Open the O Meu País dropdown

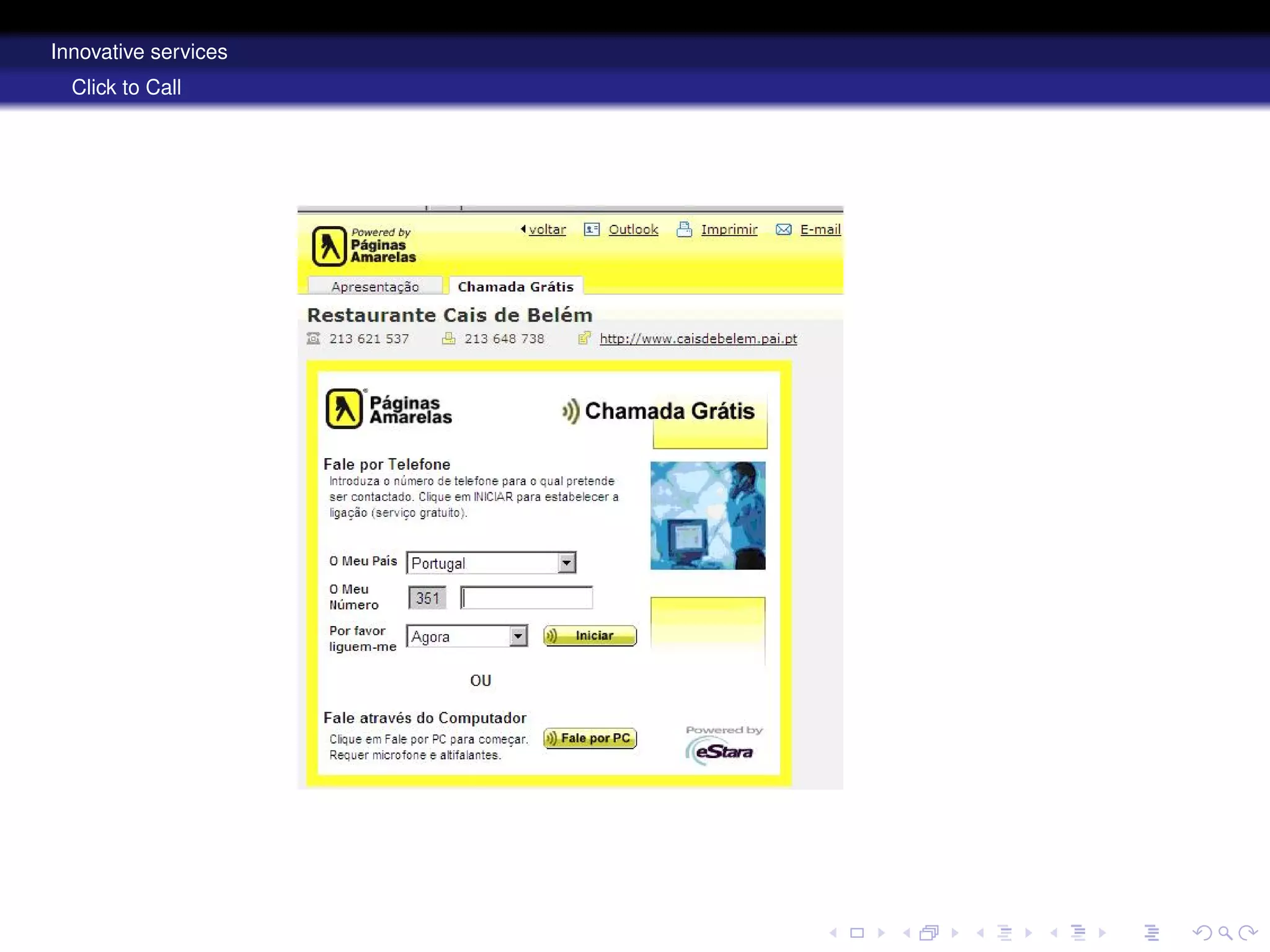coord(566,563)
